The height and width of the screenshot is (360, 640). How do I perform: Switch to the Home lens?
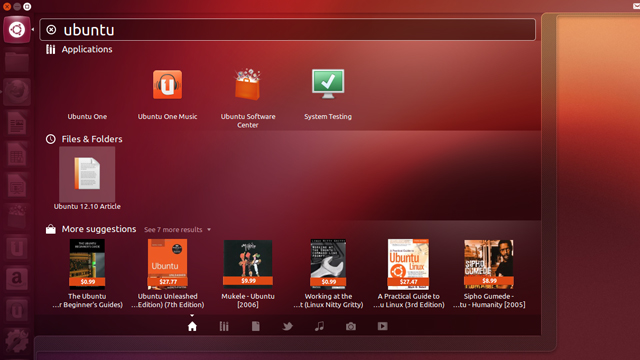click(192, 326)
